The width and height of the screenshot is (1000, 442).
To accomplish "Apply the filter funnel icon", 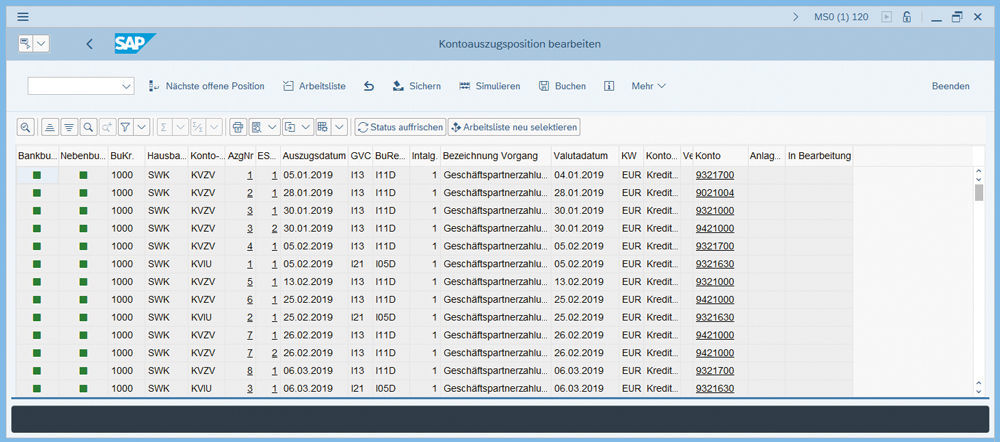I will [x=126, y=128].
